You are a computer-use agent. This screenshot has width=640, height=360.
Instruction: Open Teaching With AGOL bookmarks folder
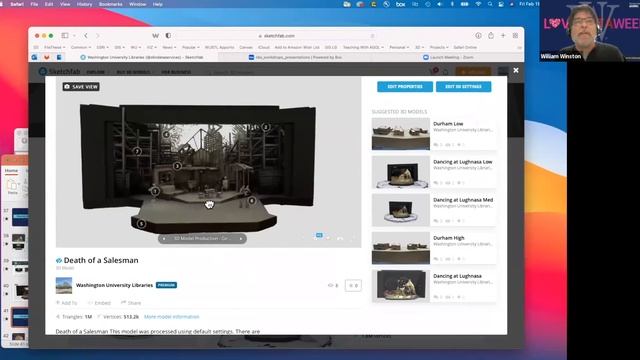point(363,47)
